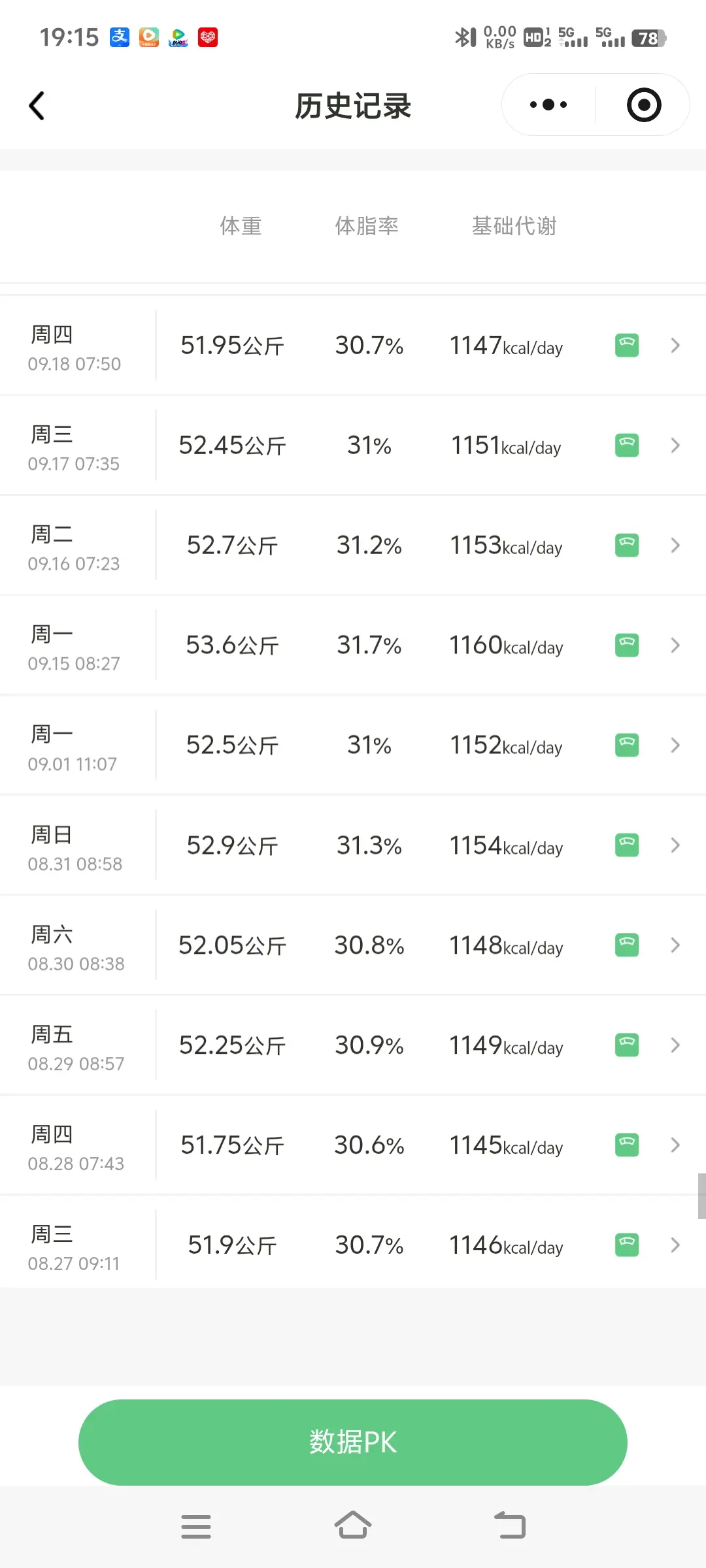Select the 基础代谢 column header
The width and height of the screenshot is (706, 1568).
click(514, 226)
